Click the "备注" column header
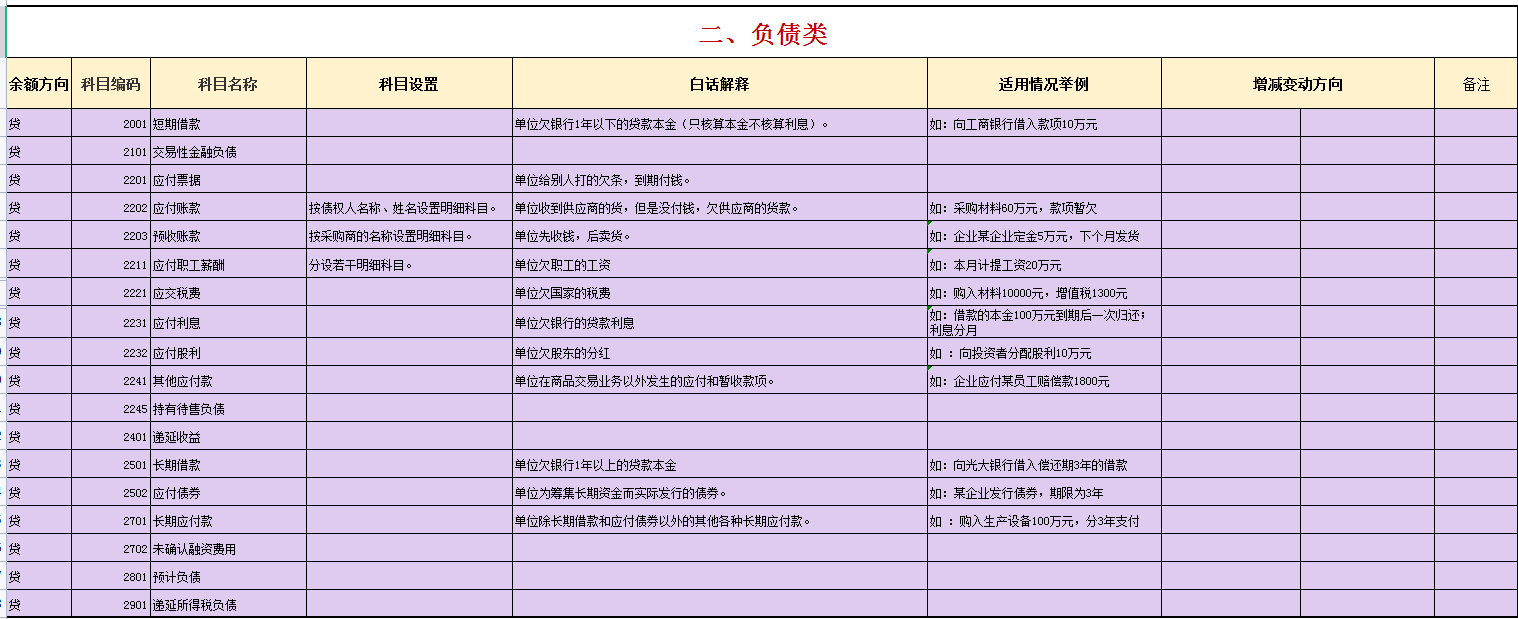The image size is (1518, 619). [x=1476, y=84]
